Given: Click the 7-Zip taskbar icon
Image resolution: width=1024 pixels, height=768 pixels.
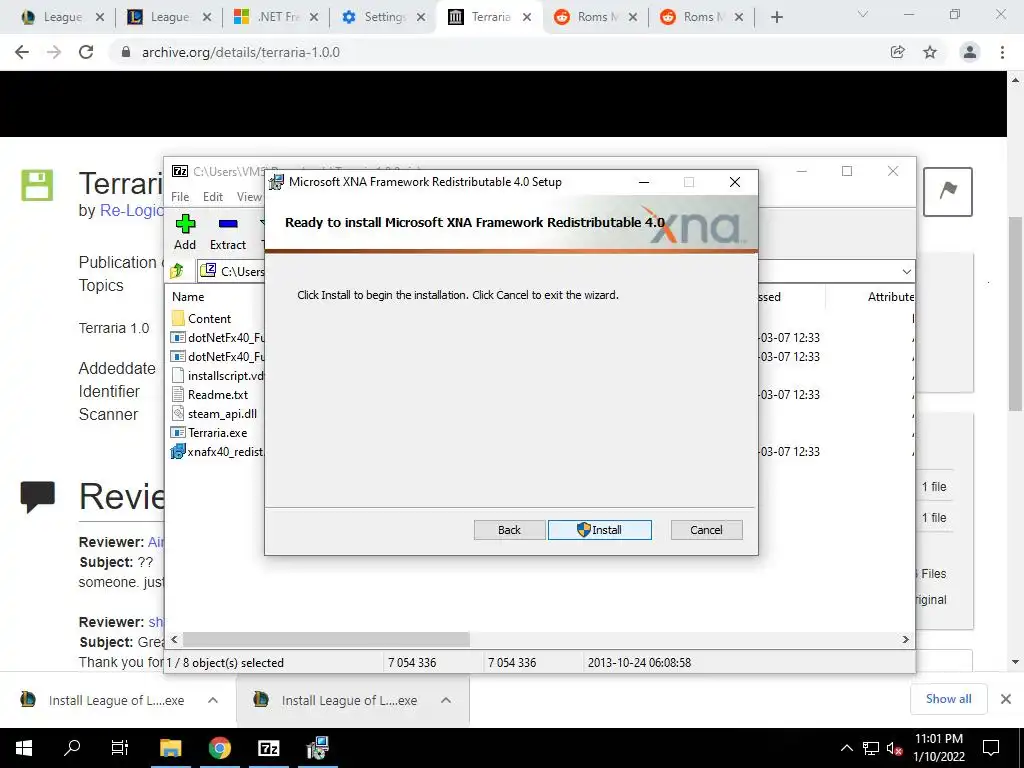Looking at the screenshot, I should tap(268, 748).
